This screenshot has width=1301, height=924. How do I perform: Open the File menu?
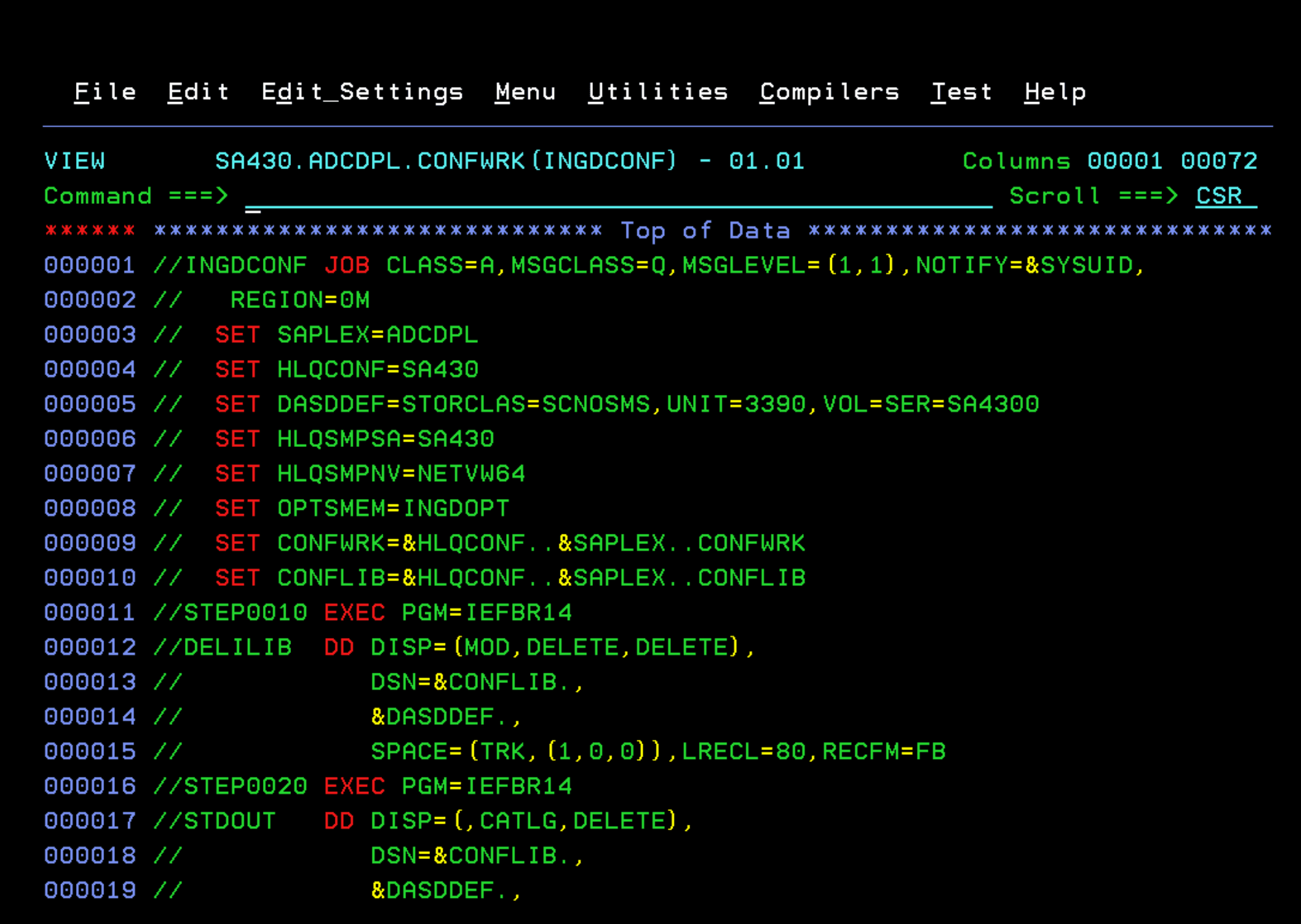point(104,92)
